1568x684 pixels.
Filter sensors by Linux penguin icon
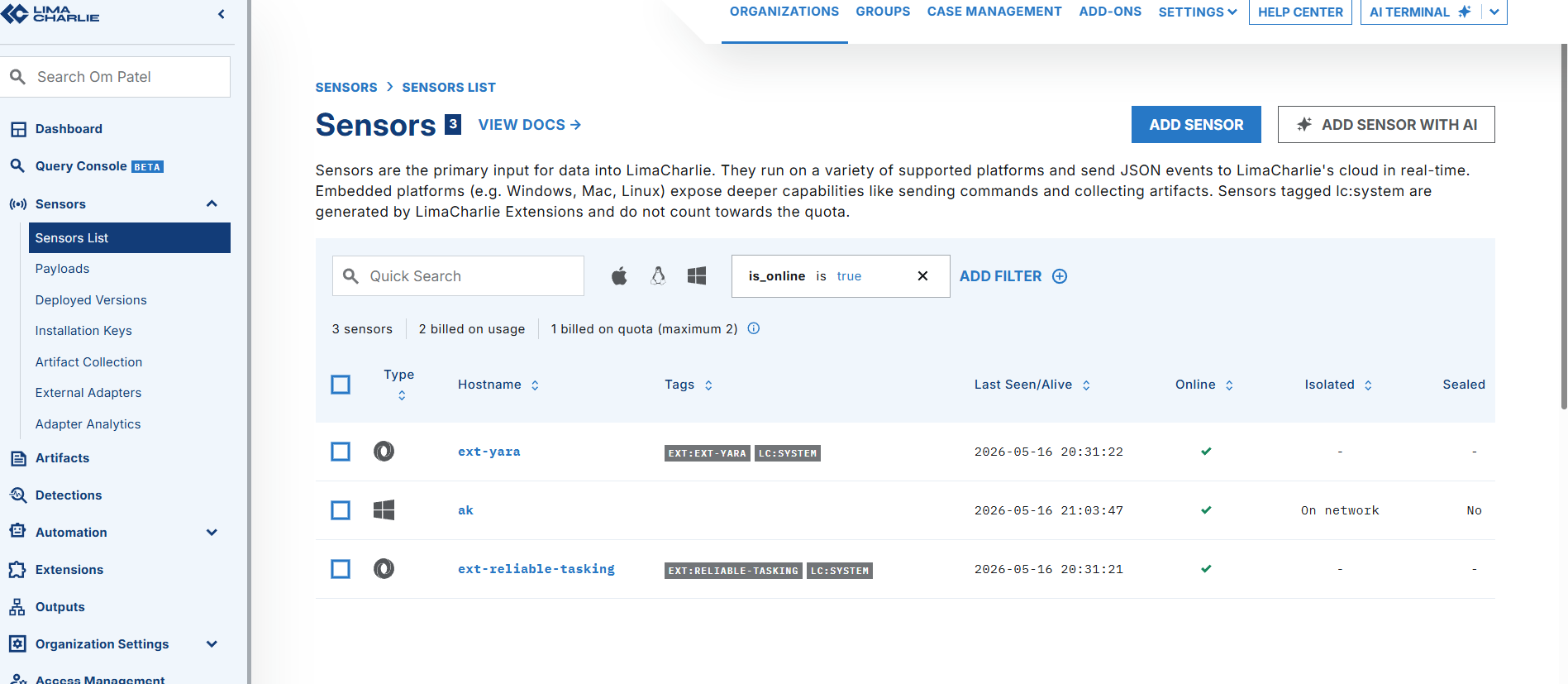point(658,276)
